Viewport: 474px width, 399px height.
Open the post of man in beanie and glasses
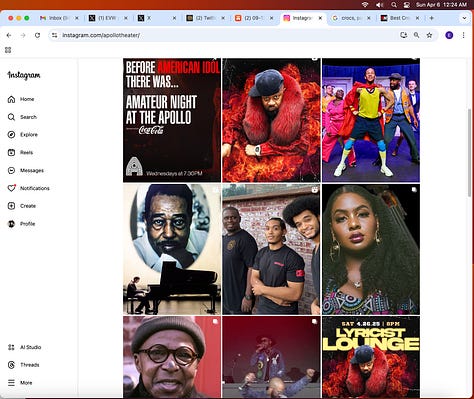172,357
